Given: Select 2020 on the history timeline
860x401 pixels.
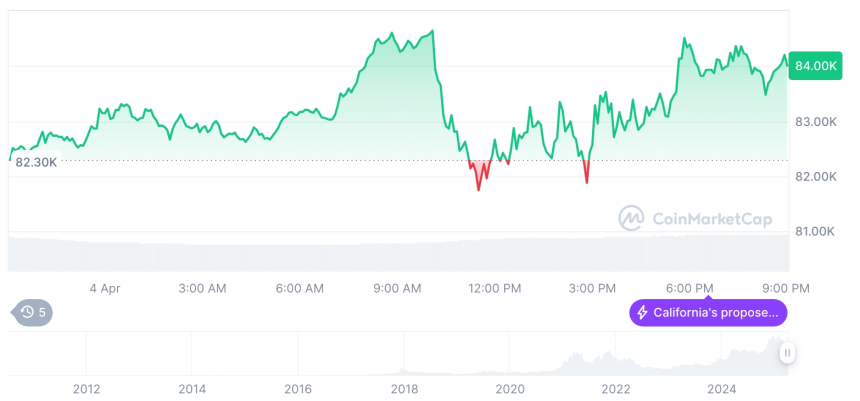Looking at the screenshot, I should coord(510,388).
